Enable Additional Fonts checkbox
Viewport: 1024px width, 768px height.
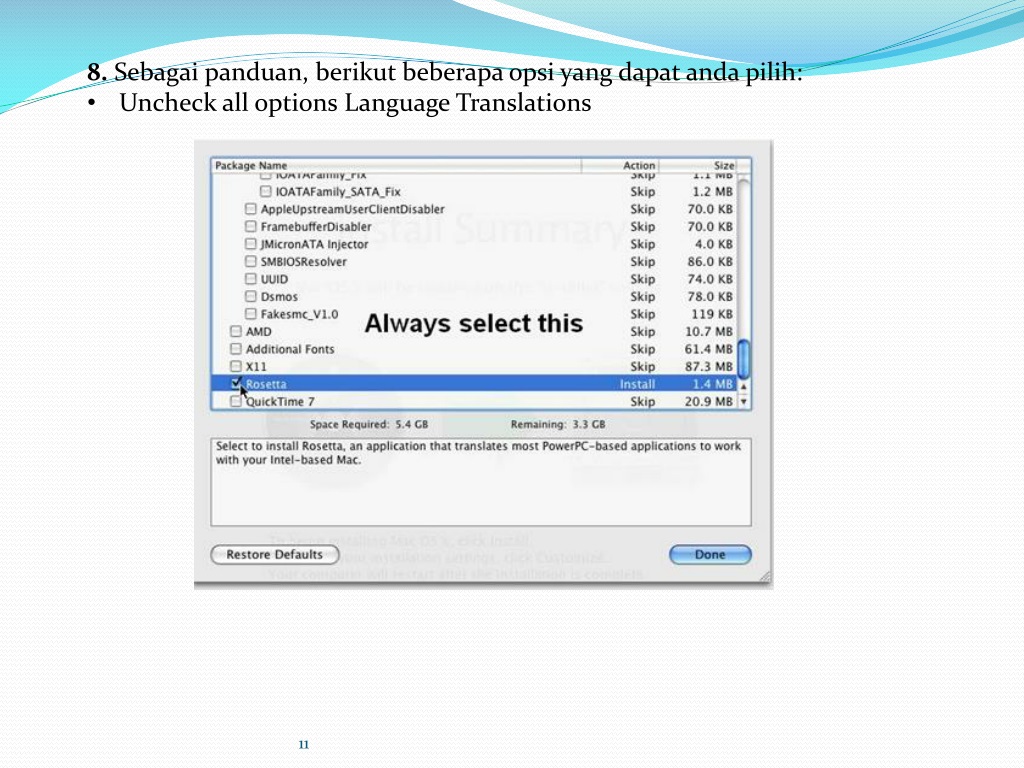236,349
